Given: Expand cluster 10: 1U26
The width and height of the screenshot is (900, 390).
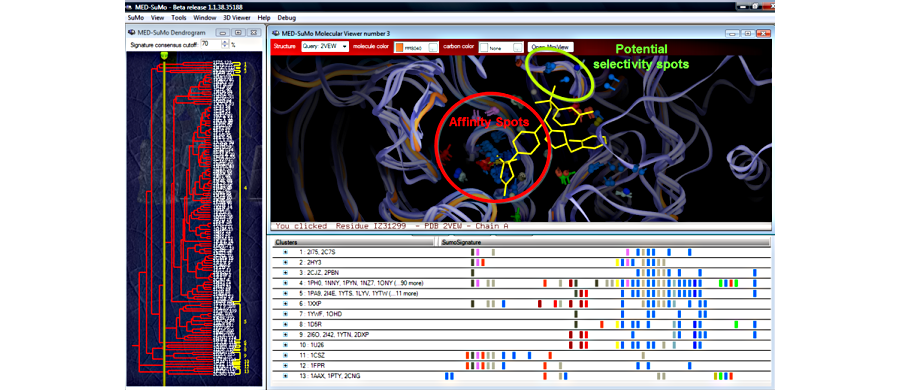Looking at the screenshot, I should point(284,345).
